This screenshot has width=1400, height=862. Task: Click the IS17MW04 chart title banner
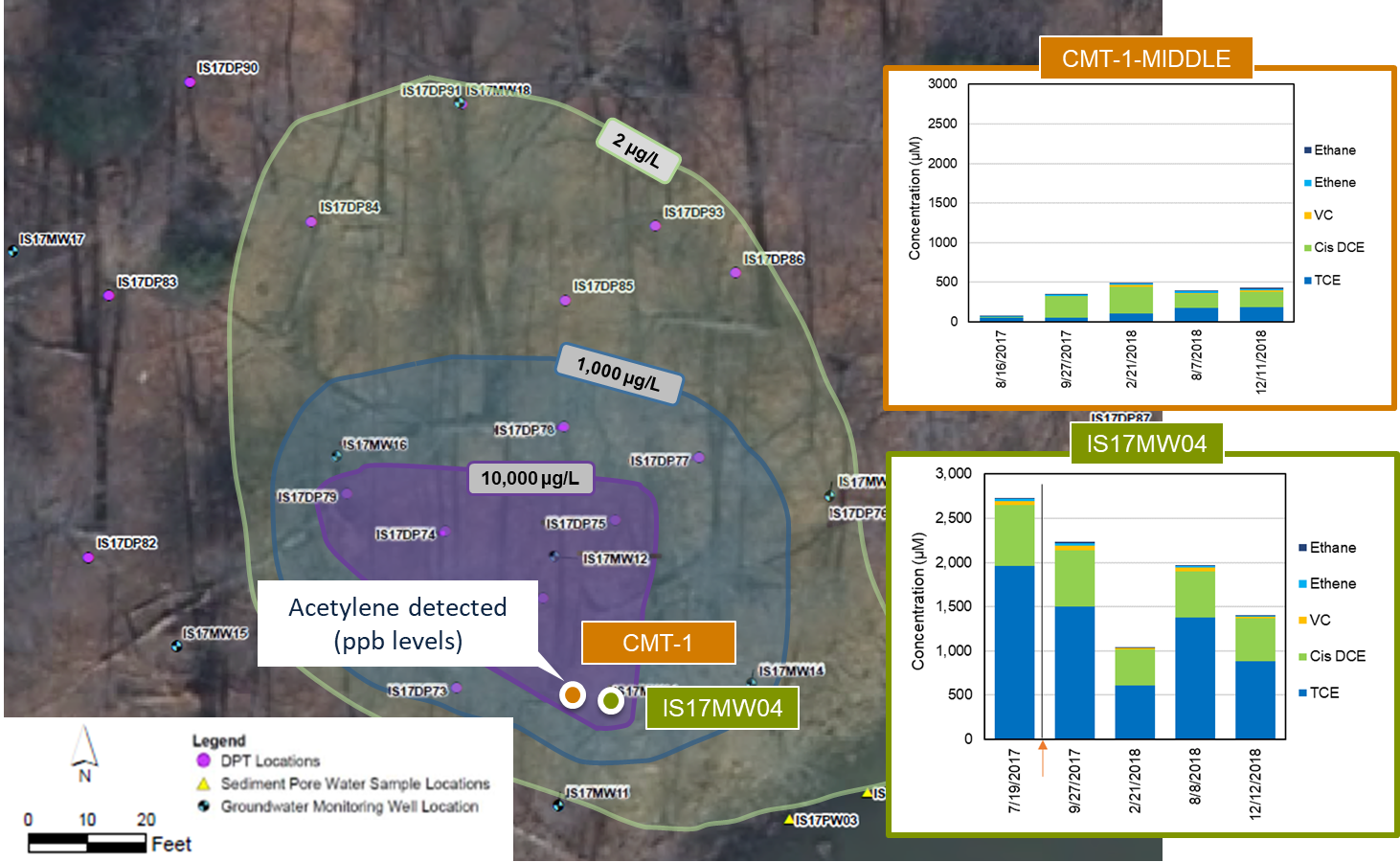pyautogui.click(x=1146, y=443)
